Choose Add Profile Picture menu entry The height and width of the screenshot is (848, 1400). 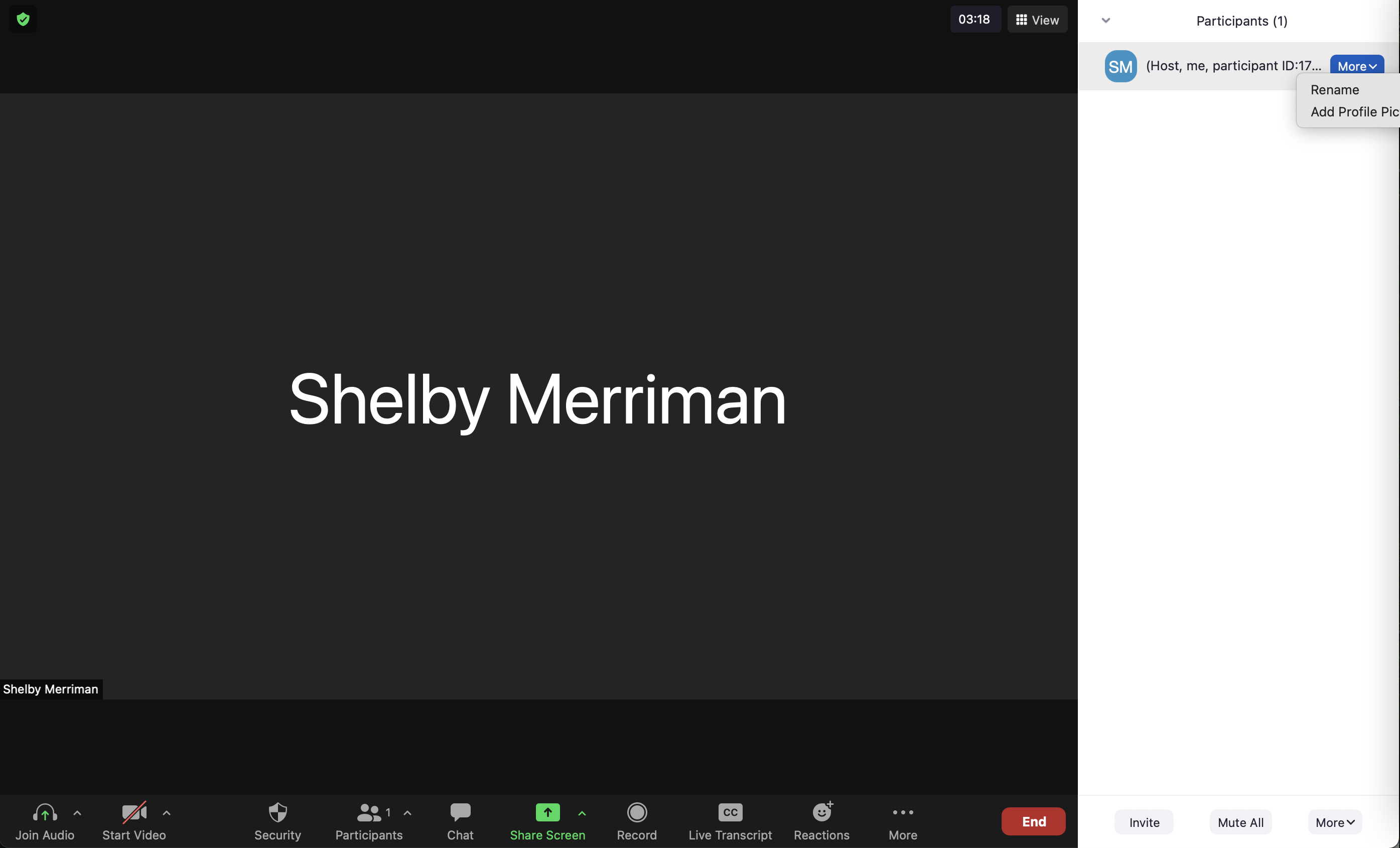tap(1354, 112)
